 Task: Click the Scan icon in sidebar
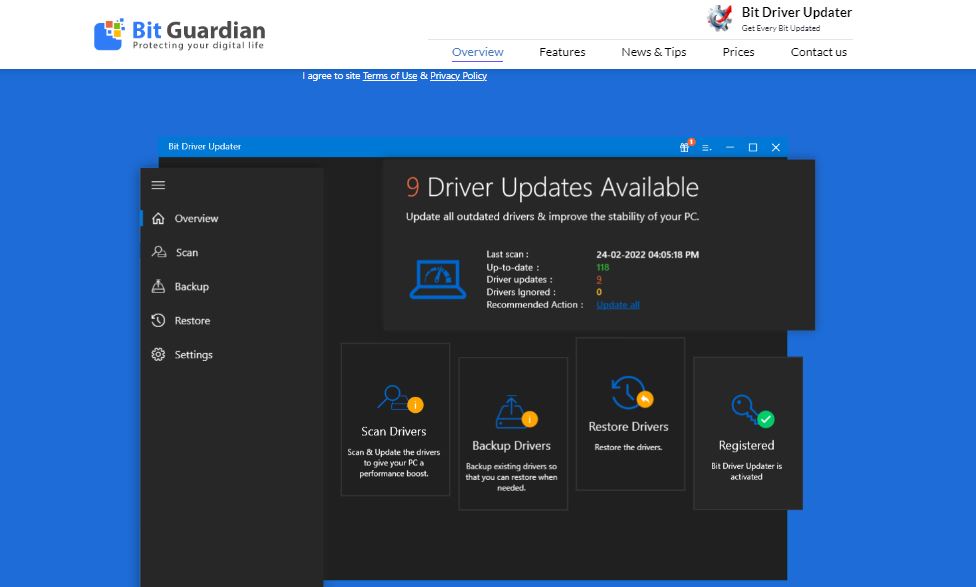tap(159, 252)
